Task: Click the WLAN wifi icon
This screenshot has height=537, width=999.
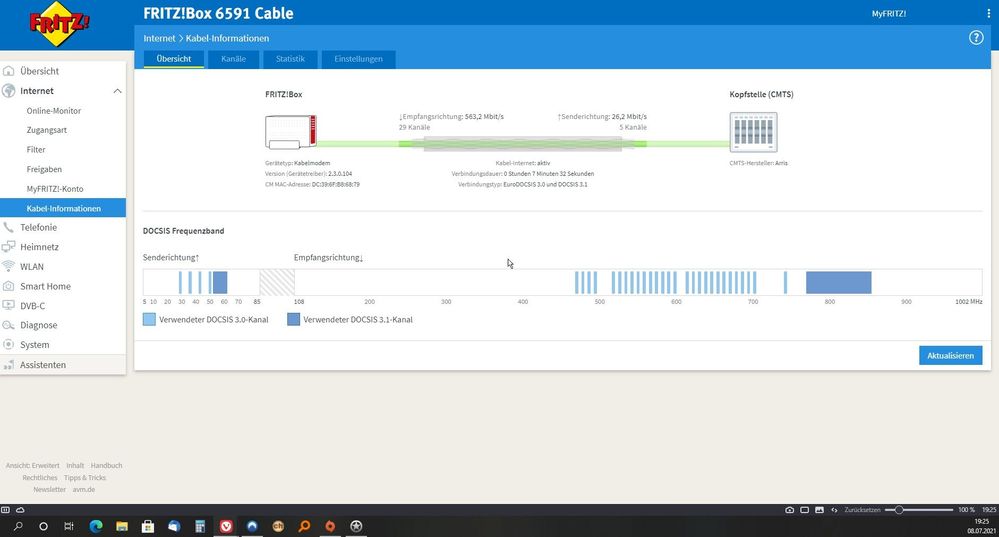Action: pyautogui.click(x=8, y=266)
